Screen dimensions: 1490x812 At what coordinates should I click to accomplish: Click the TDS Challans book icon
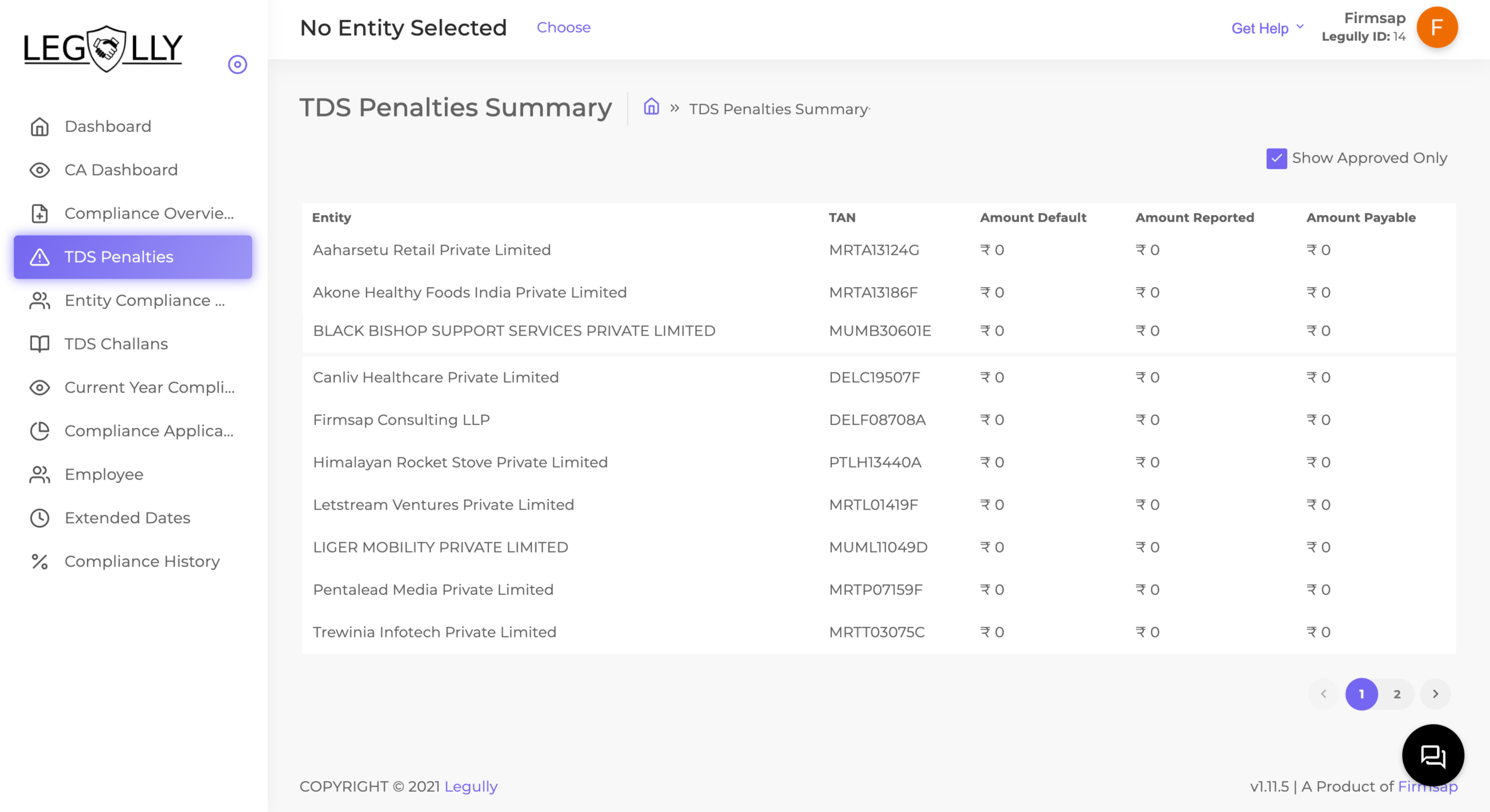39,343
